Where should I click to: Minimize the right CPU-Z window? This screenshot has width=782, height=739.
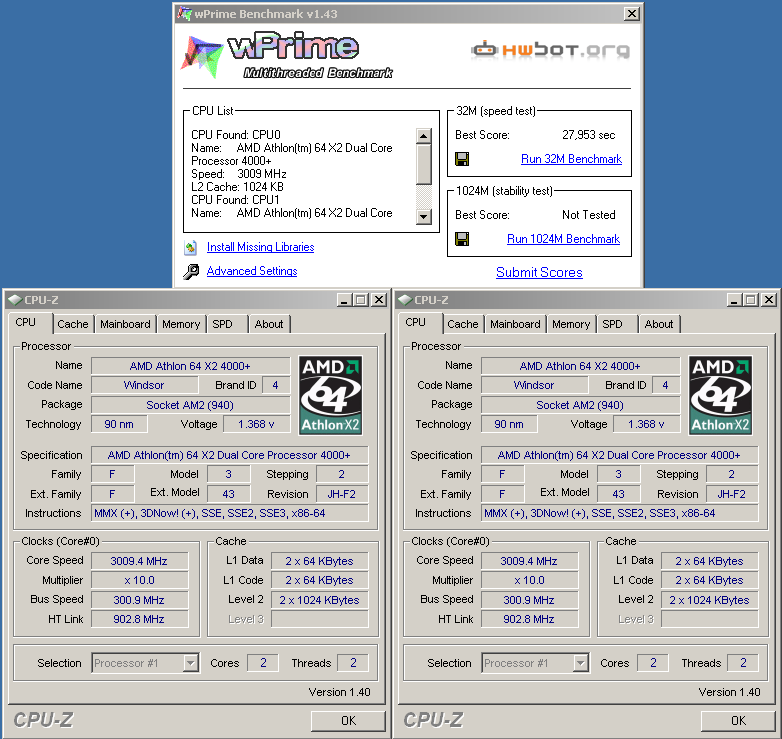pyautogui.click(x=734, y=300)
